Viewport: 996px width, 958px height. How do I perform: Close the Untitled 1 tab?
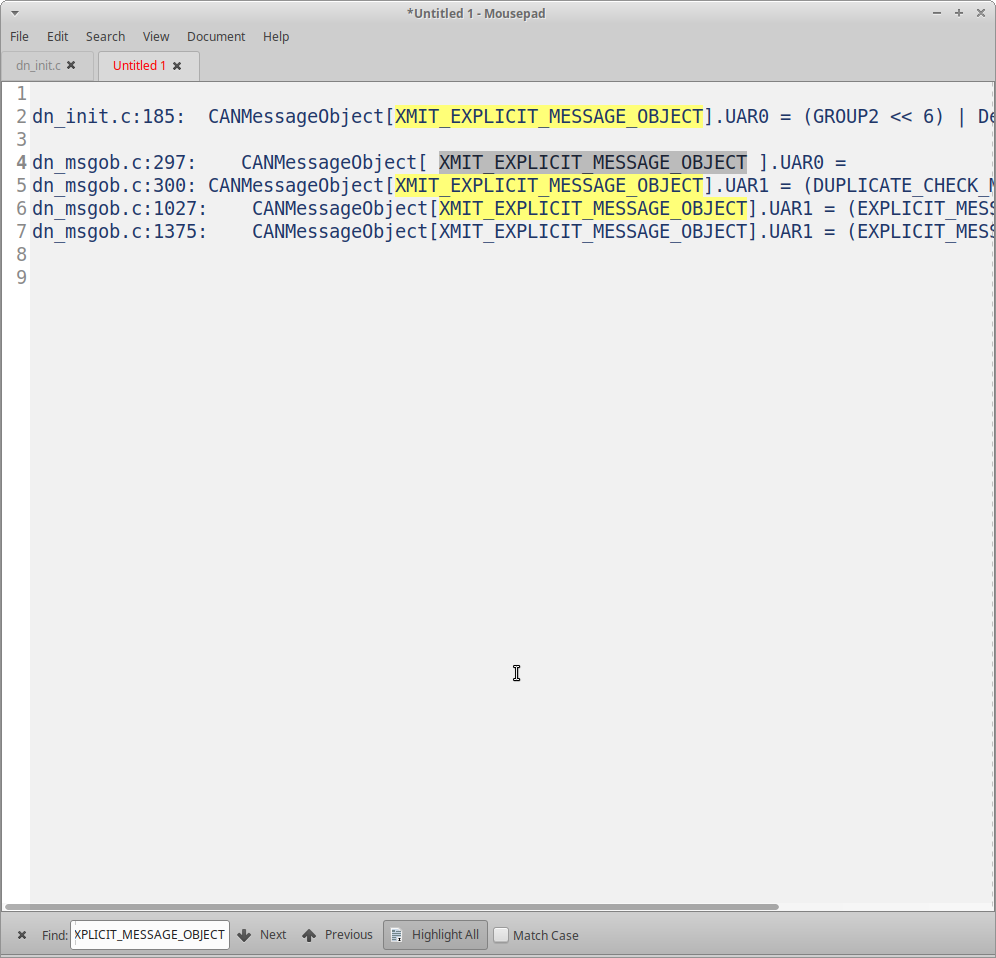(177, 66)
